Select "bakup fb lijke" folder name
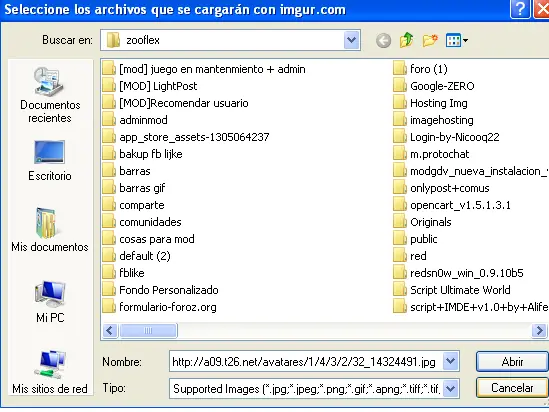 (x=151, y=154)
